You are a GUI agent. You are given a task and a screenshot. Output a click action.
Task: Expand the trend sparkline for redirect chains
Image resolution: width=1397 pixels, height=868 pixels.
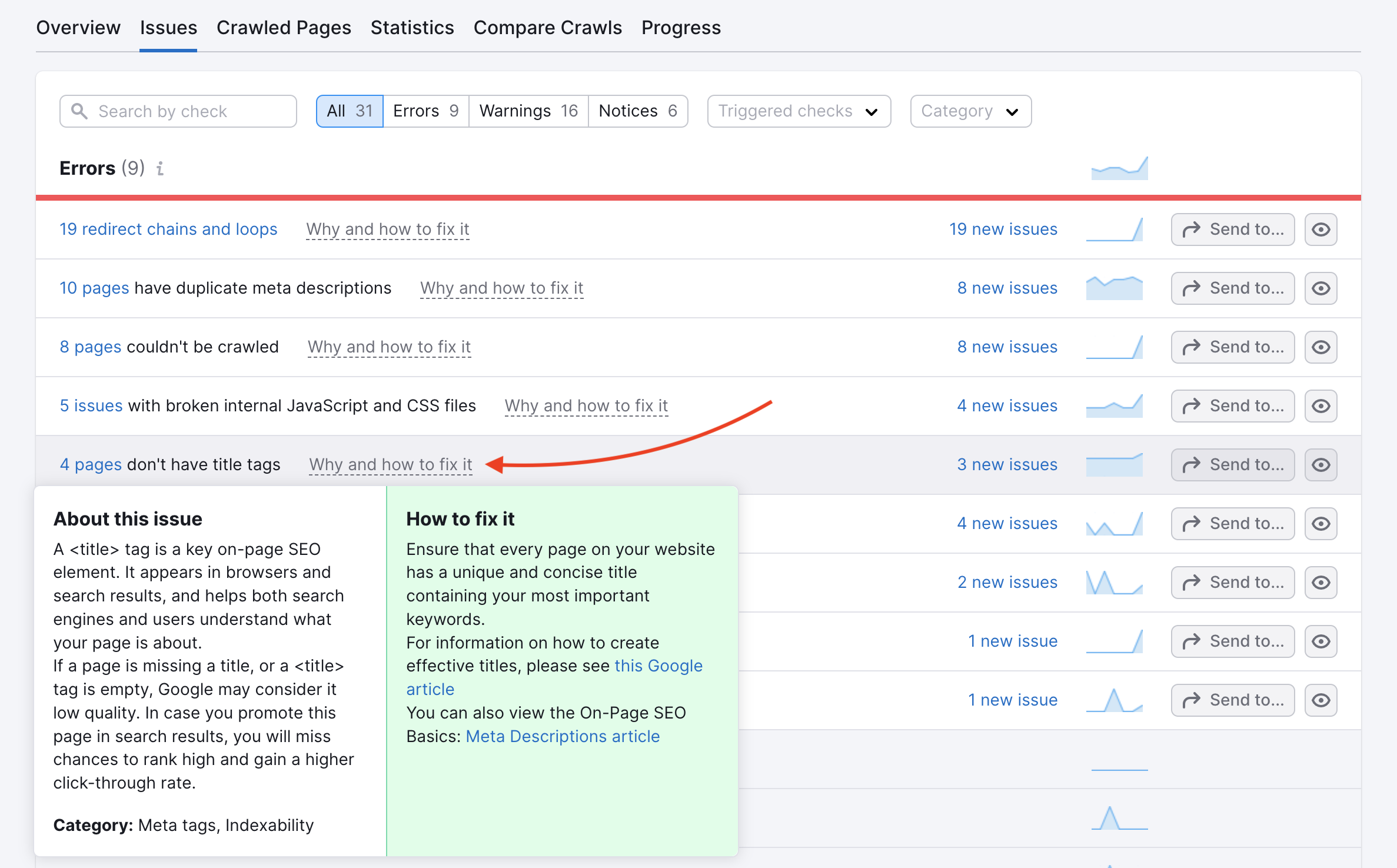[x=1117, y=229]
